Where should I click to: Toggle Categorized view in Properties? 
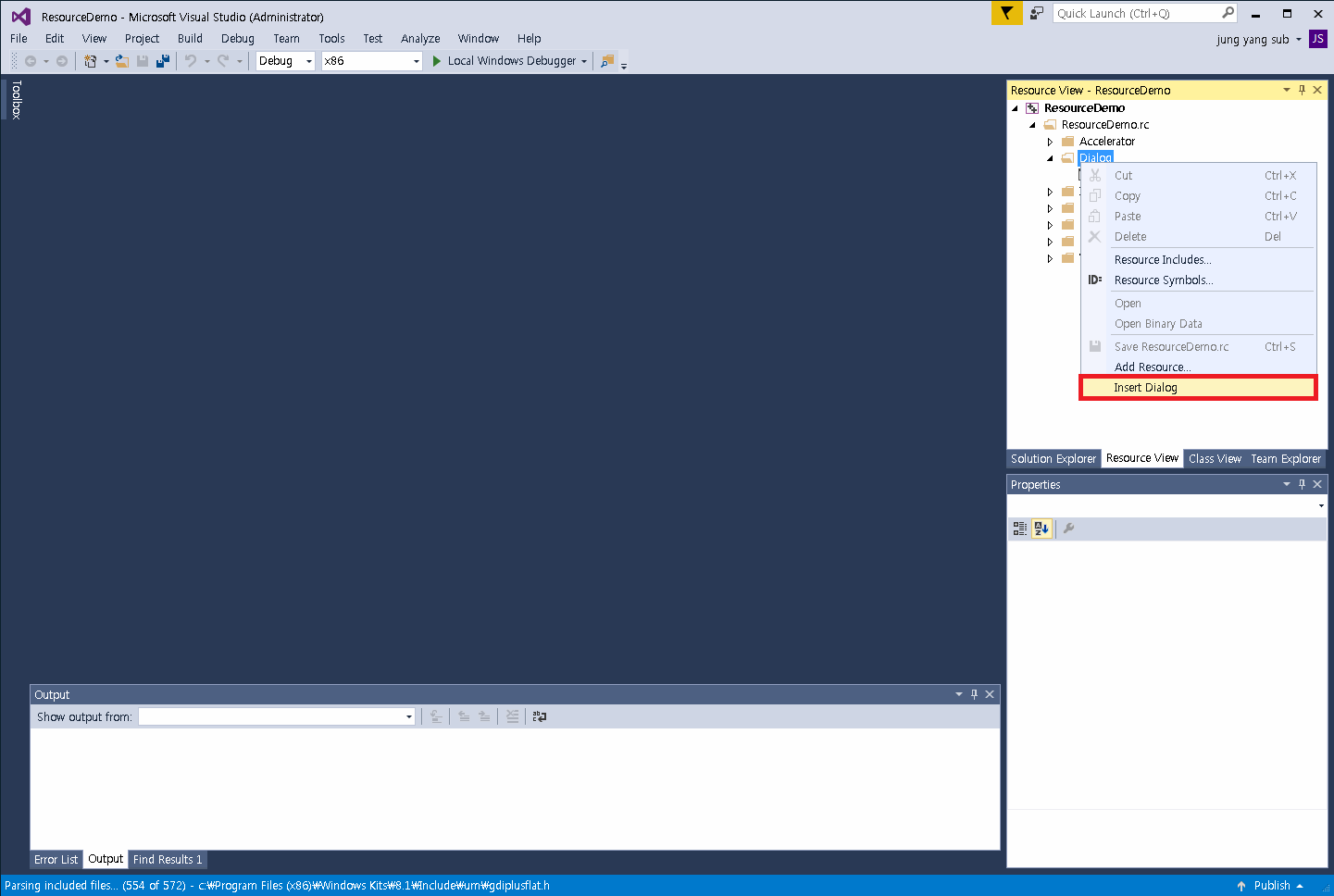pyautogui.click(x=1019, y=529)
